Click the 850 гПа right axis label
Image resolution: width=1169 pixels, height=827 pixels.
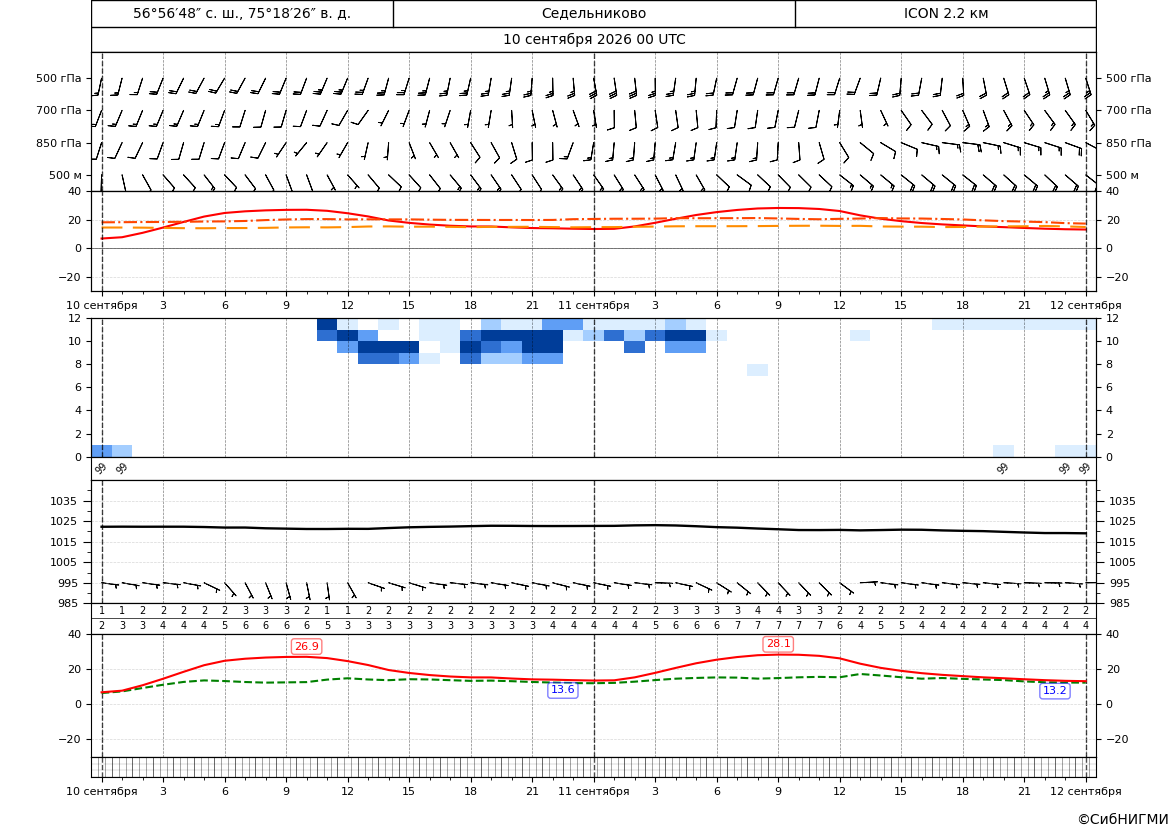coord(1128,142)
